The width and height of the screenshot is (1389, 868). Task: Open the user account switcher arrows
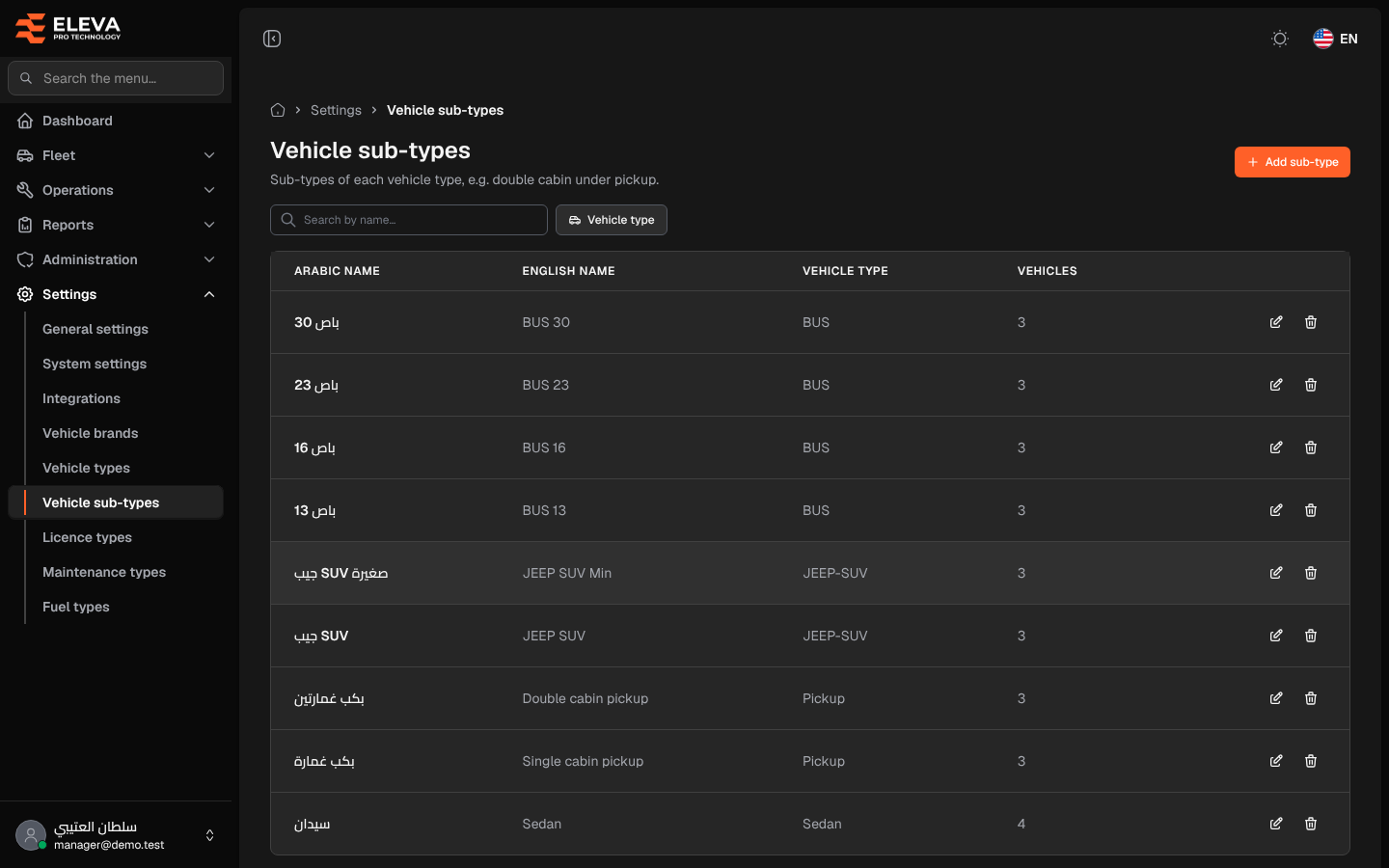(210, 835)
